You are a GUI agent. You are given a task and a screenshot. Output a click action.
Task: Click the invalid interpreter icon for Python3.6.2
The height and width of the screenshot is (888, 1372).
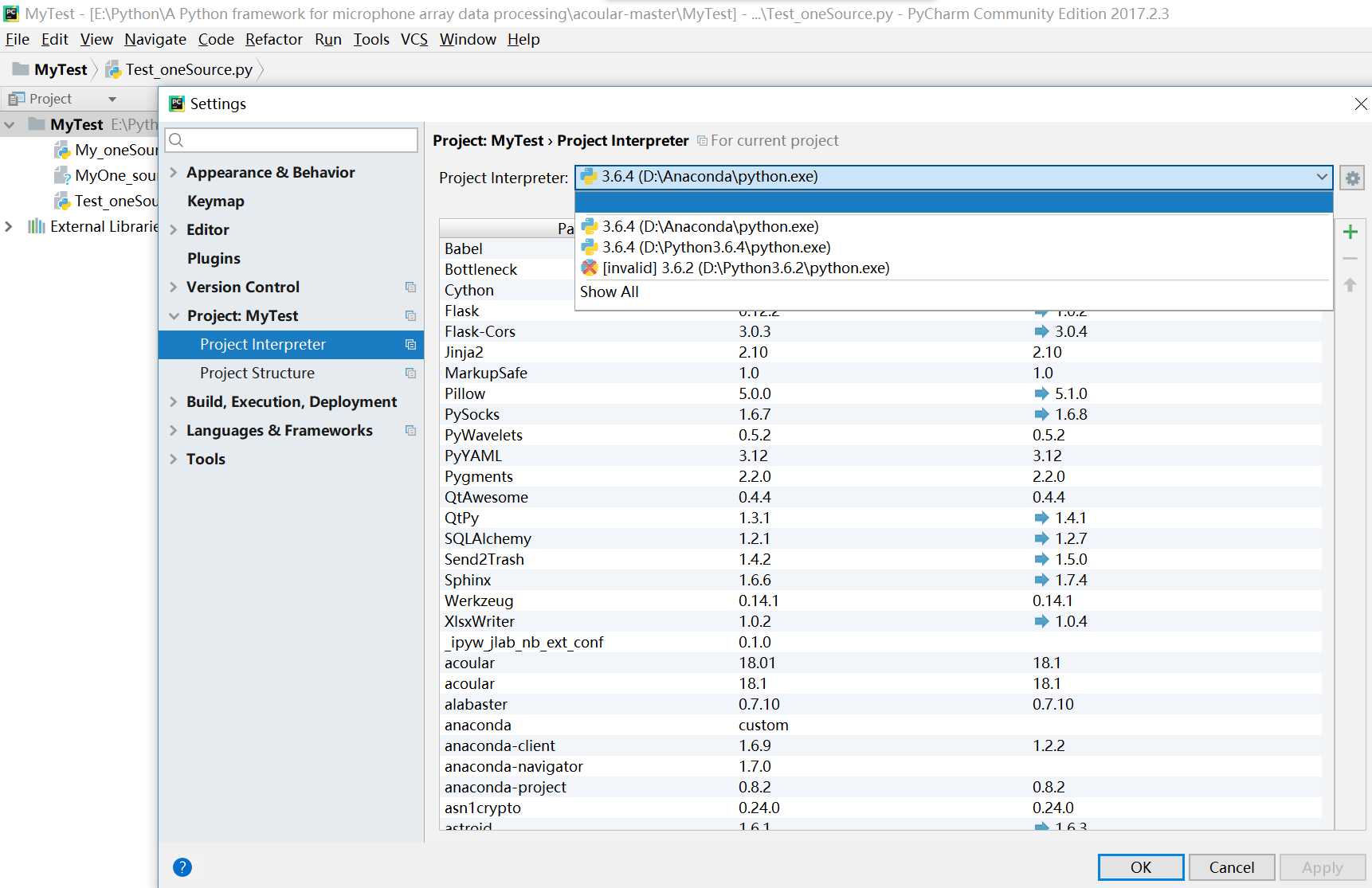click(590, 268)
